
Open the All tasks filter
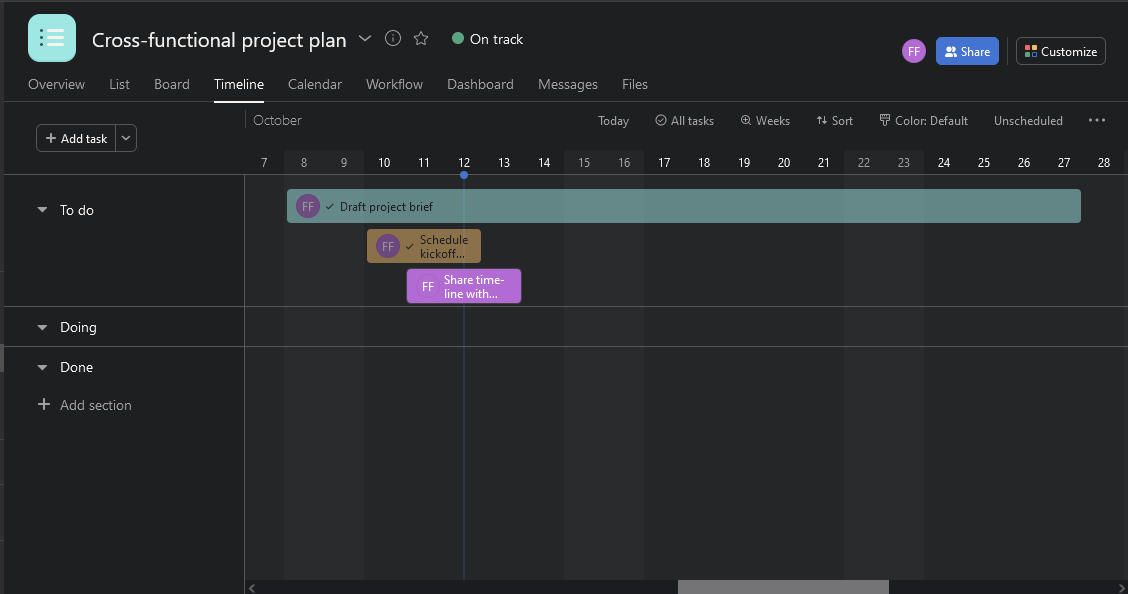coord(684,120)
